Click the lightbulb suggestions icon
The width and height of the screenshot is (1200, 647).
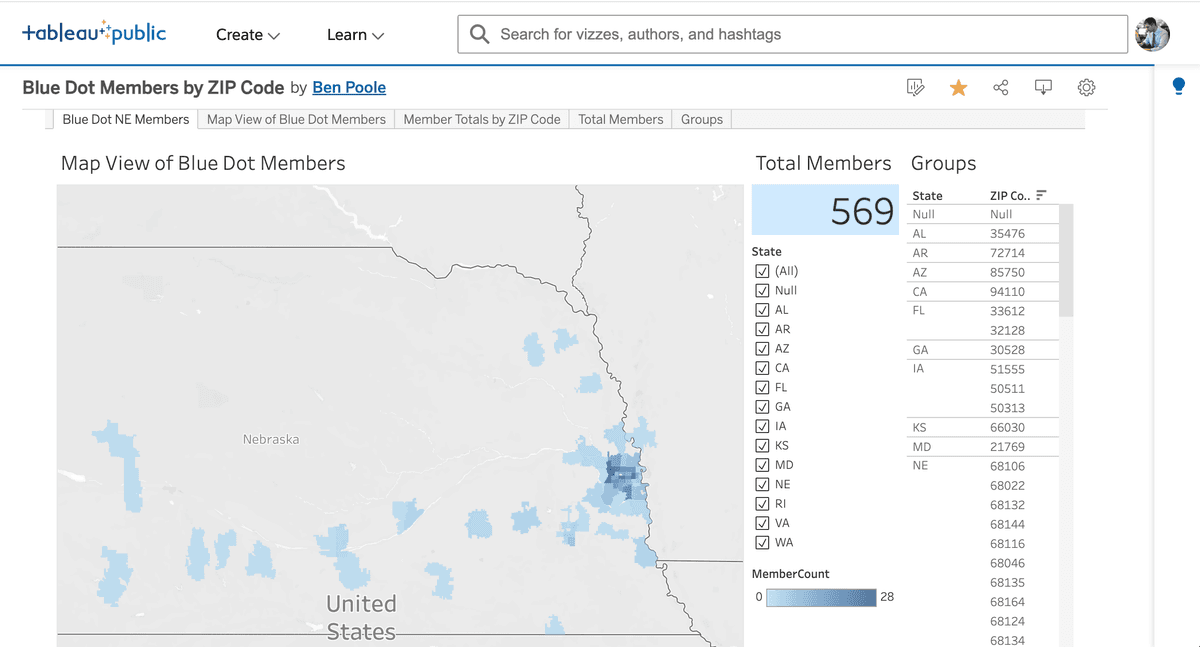click(x=1178, y=86)
